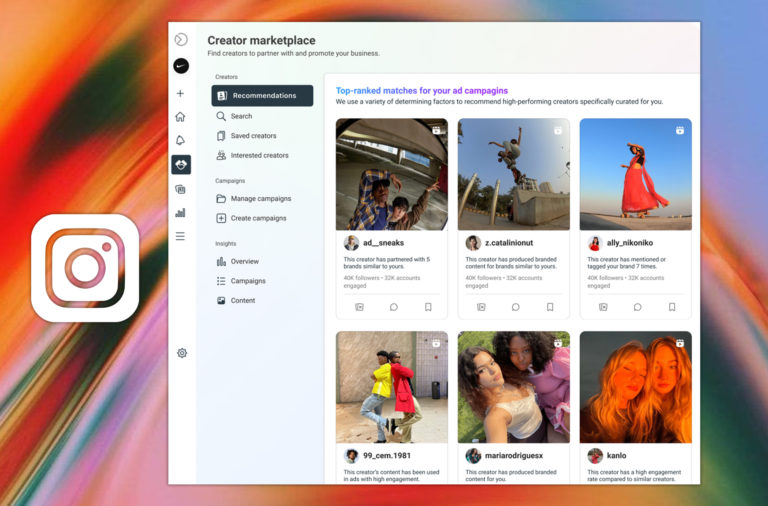The height and width of the screenshot is (506, 768).
Task: Click ally_nikoniko profile avatar
Action: tap(595, 243)
